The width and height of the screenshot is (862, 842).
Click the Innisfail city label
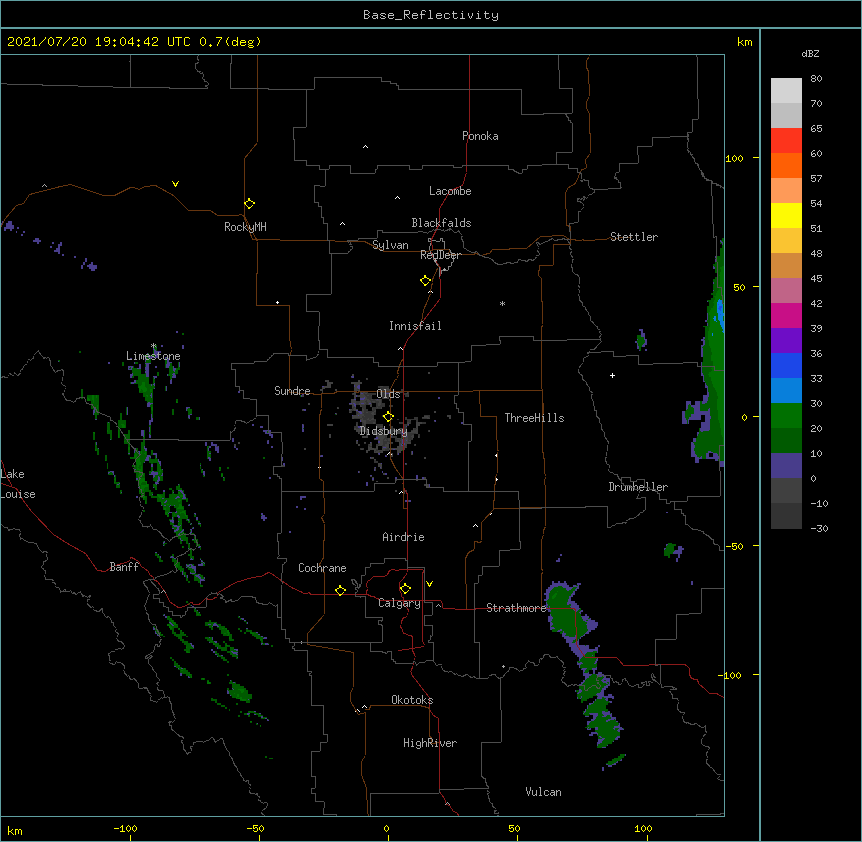(x=415, y=326)
